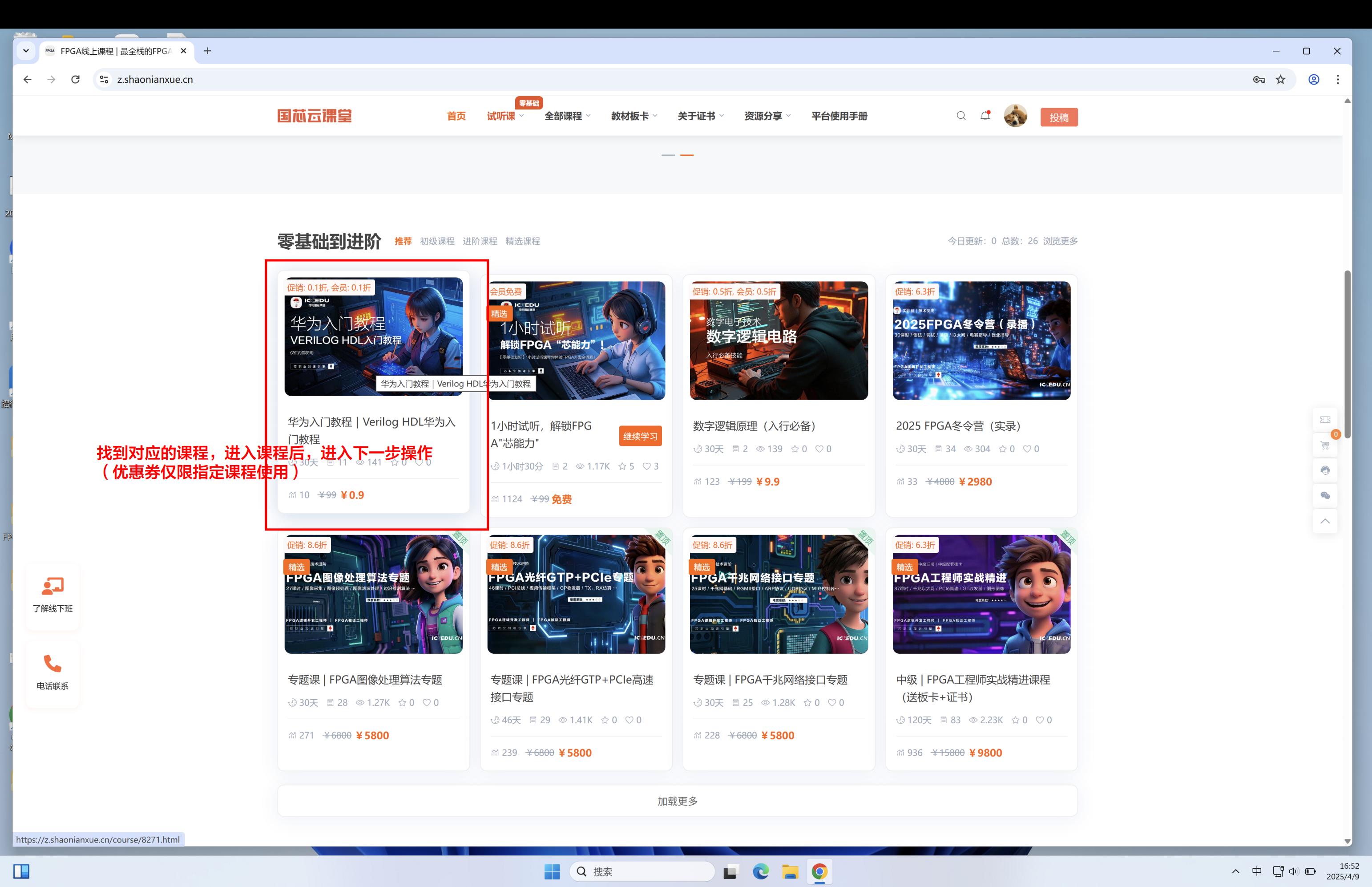The height and width of the screenshot is (887, 1372).
Task: Expand the 资源分享 dropdown menu
Action: 767,116
